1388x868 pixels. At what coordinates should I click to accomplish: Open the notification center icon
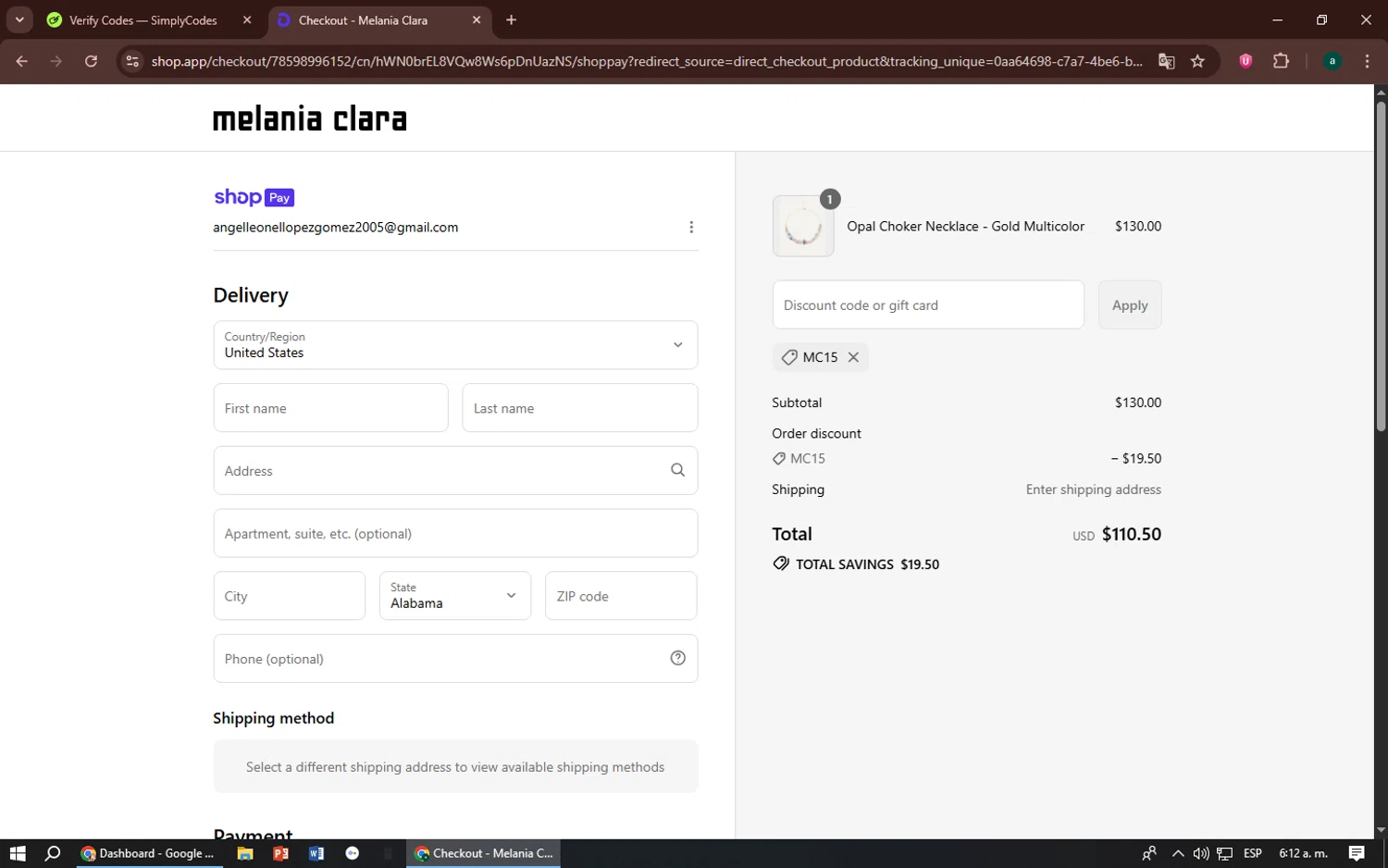(1357, 853)
